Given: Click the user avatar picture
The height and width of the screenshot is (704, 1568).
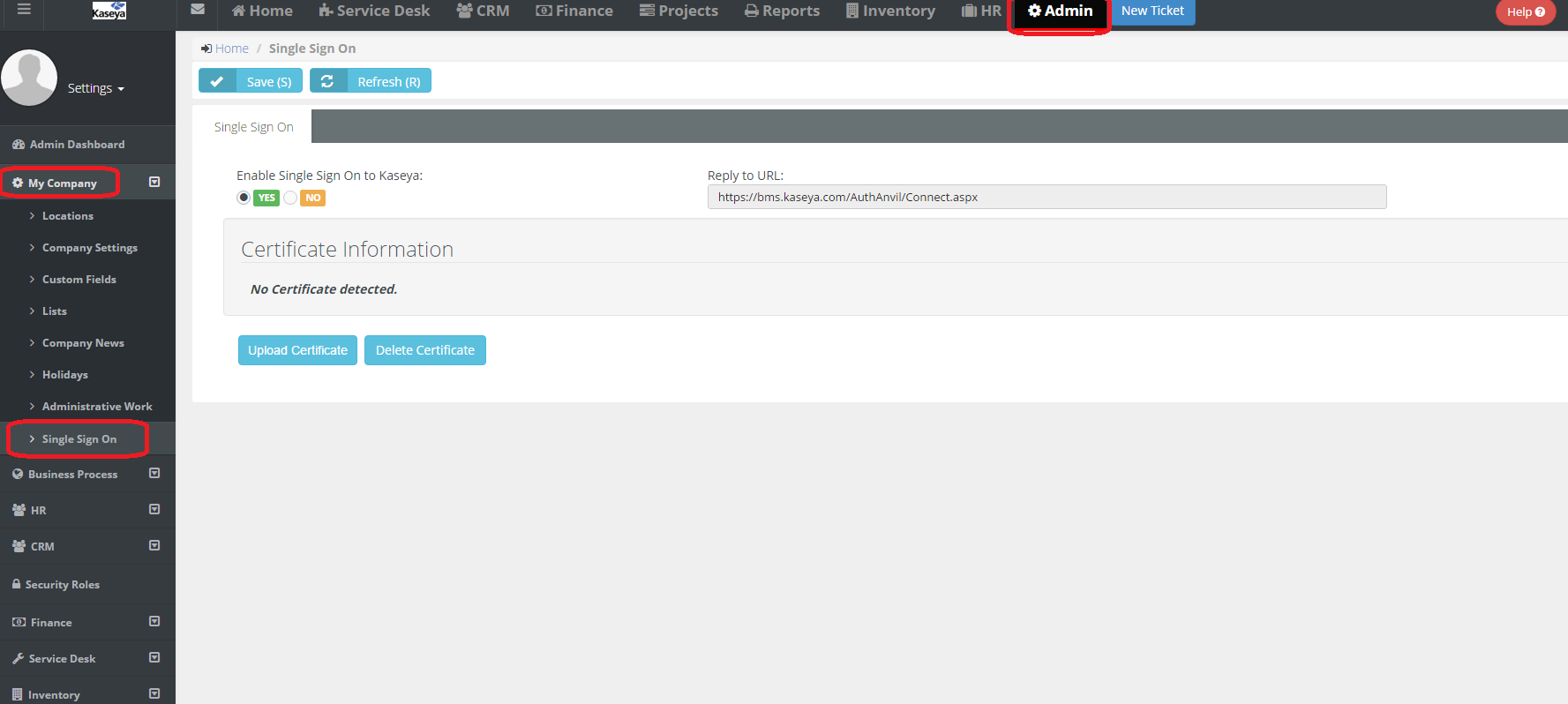Looking at the screenshot, I should pyautogui.click(x=29, y=78).
